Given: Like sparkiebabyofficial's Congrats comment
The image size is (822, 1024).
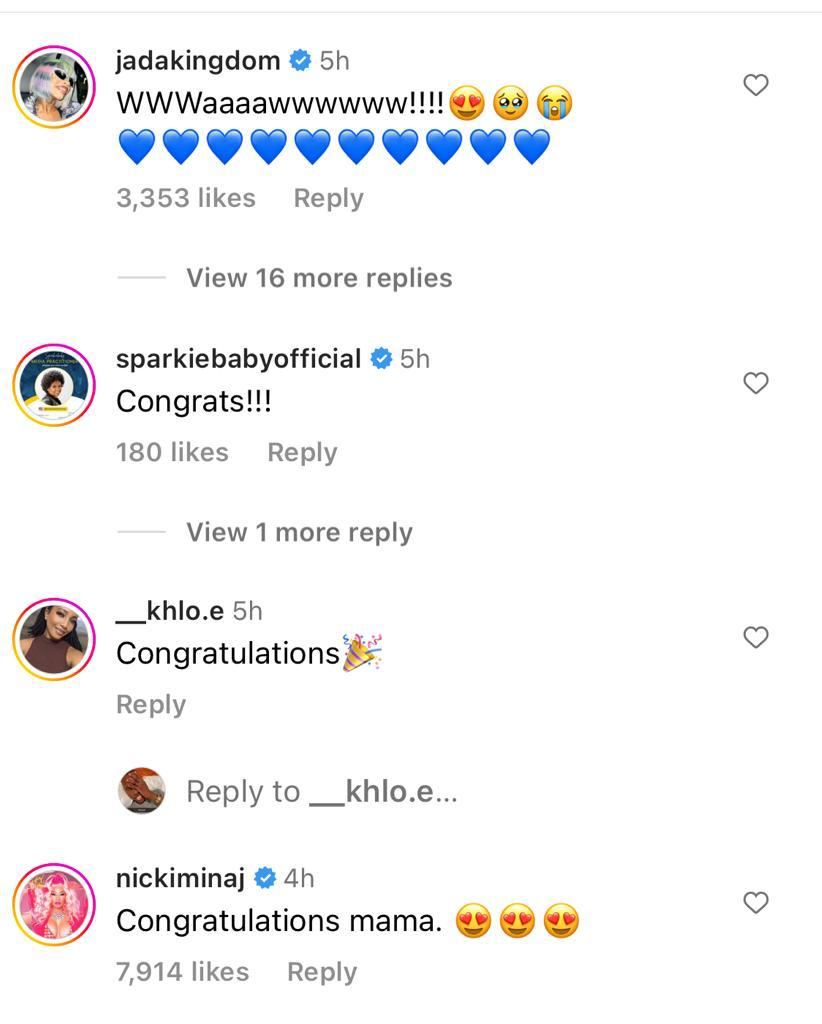Looking at the screenshot, I should (x=756, y=383).
